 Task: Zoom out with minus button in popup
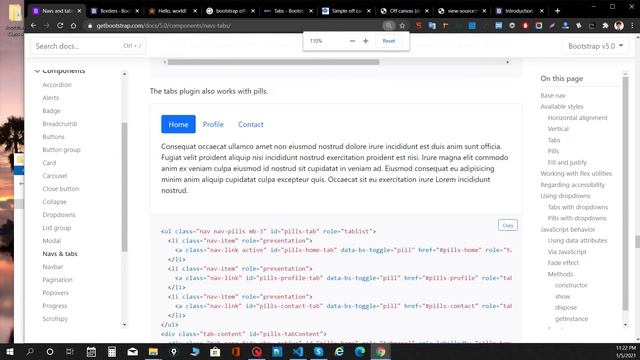352,41
